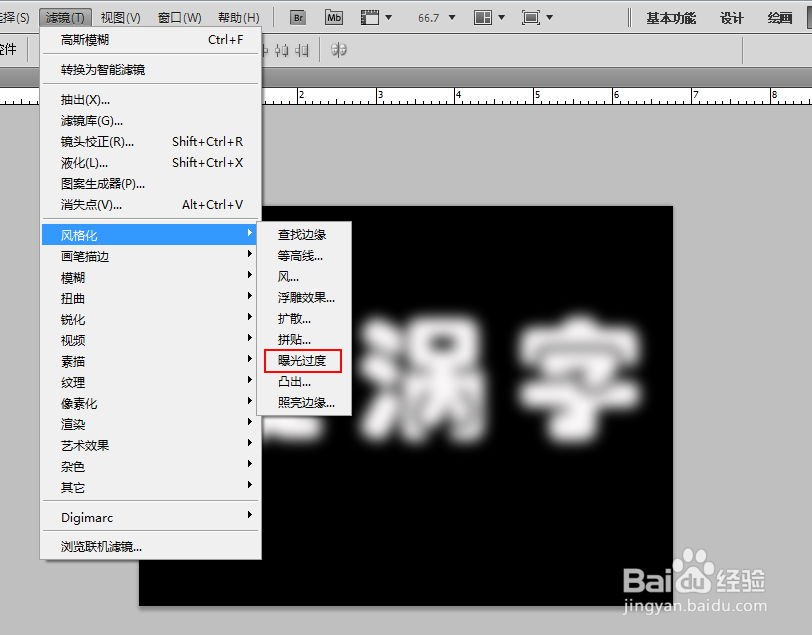This screenshot has width=812, height=635.
Task: Switch to the 设计 workspace
Action: click(x=731, y=16)
